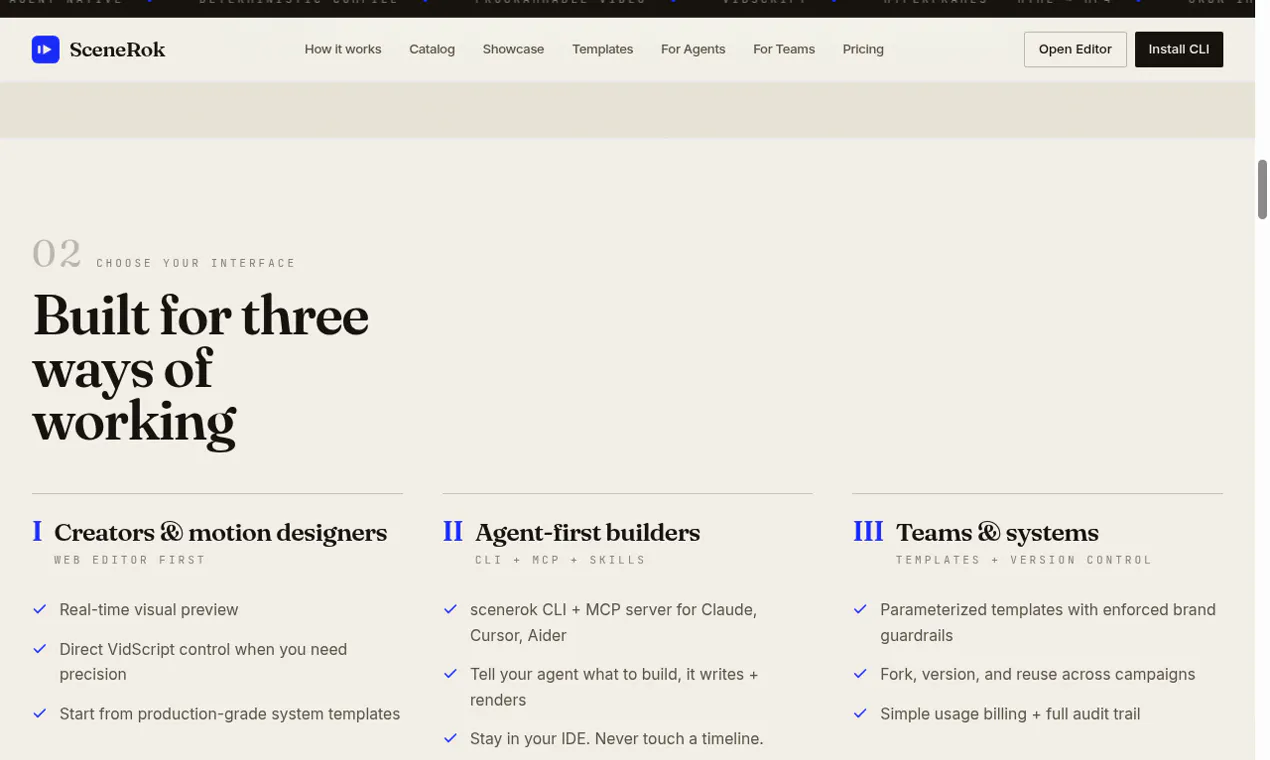The height and width of the screenshot is (760, 1270).
Task: Click the TEMPLATES + VERSION CONTROL subtitle
Action: point(1024,560)
